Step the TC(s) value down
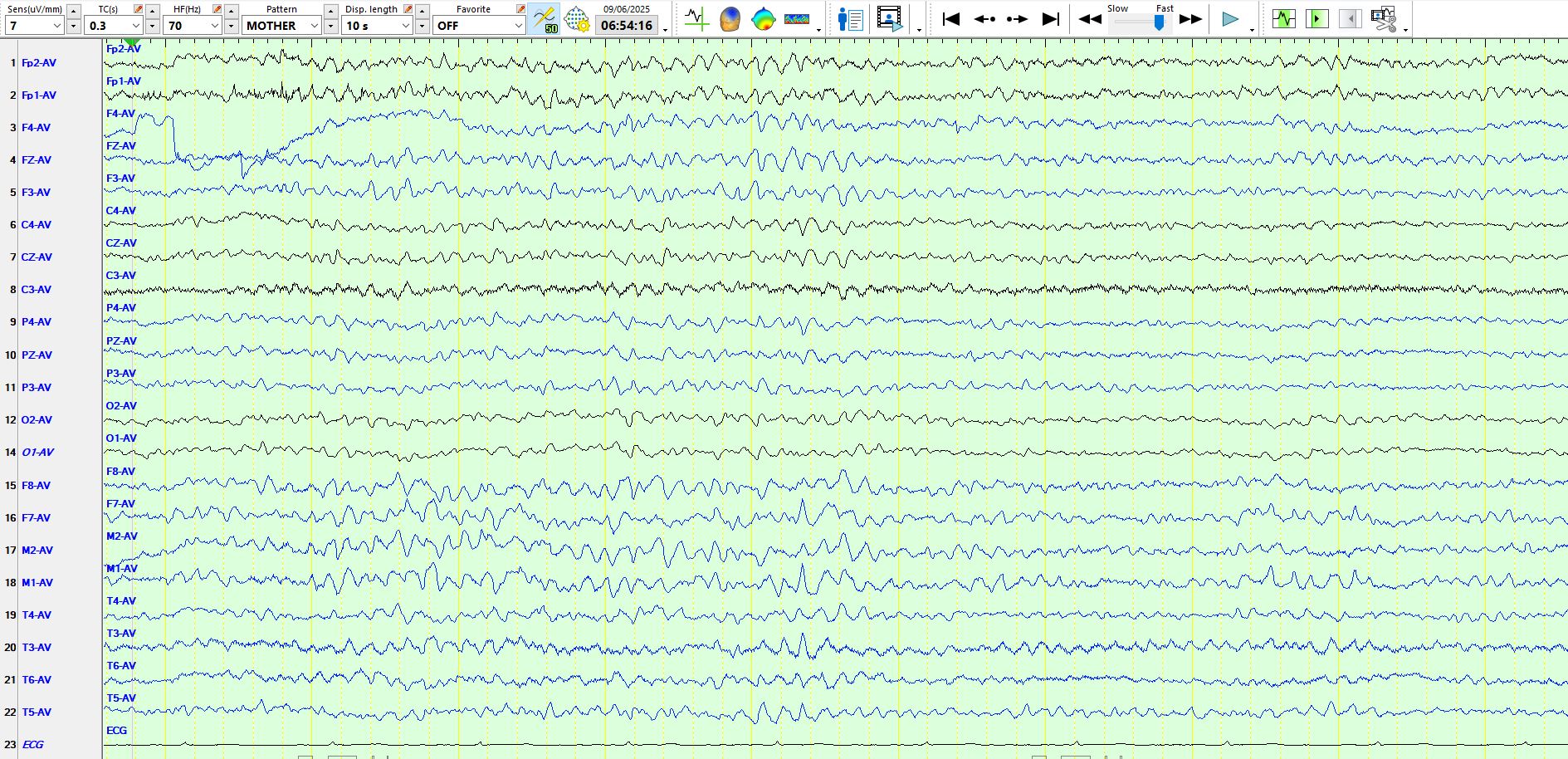The width and height of the screenshot is (1568, 759). pos(153,27)
